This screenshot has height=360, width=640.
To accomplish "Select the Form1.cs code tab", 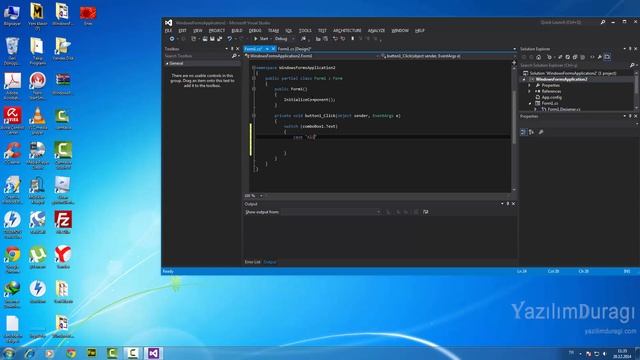I will tap(253, 49).
